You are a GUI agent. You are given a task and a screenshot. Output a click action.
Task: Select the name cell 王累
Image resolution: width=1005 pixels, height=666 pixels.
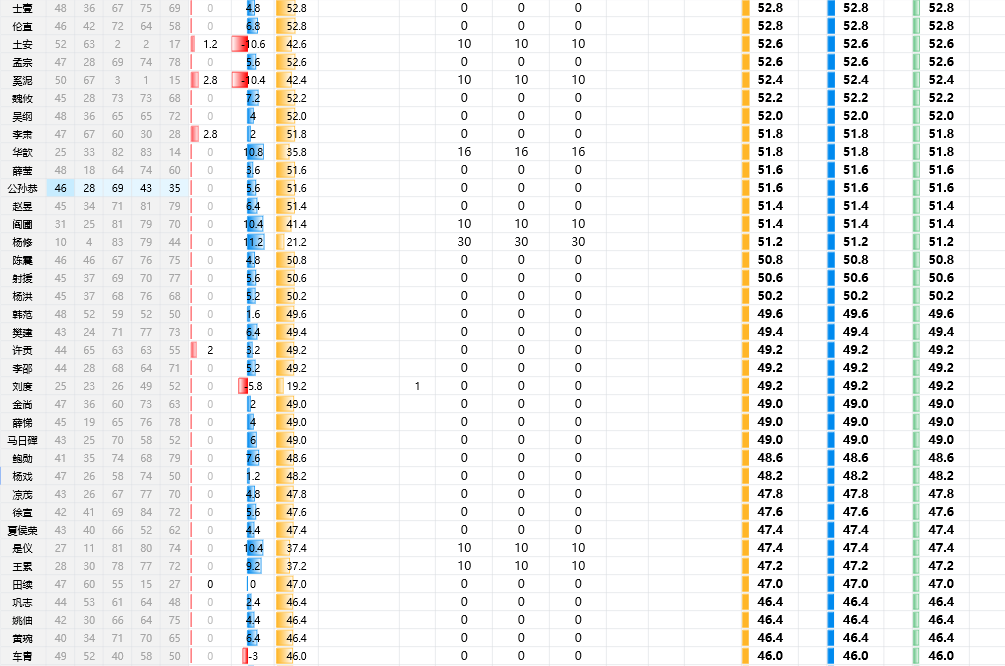[x=22, y=567]
